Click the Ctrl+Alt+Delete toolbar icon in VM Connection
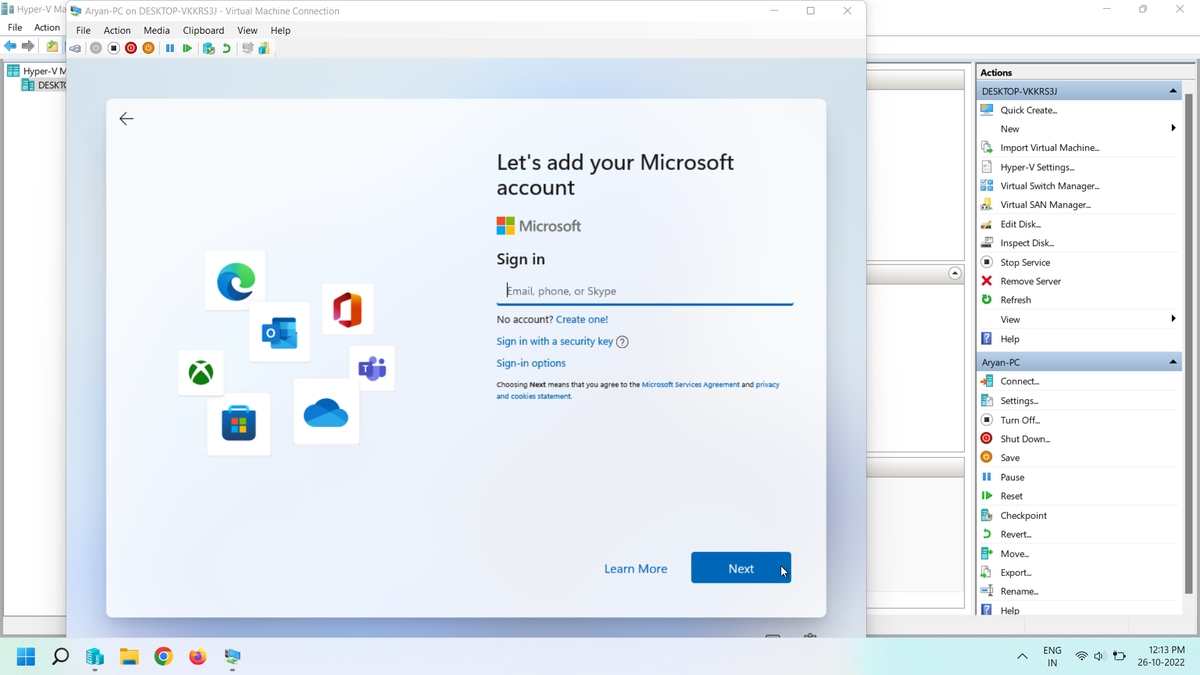 [x=75, y=48]
